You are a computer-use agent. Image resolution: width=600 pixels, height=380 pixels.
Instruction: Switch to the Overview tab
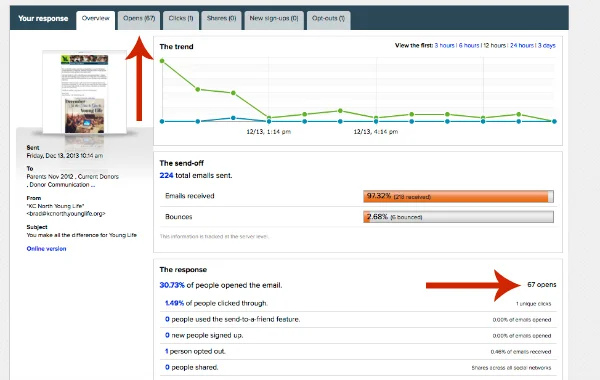[x=96, y=20]
